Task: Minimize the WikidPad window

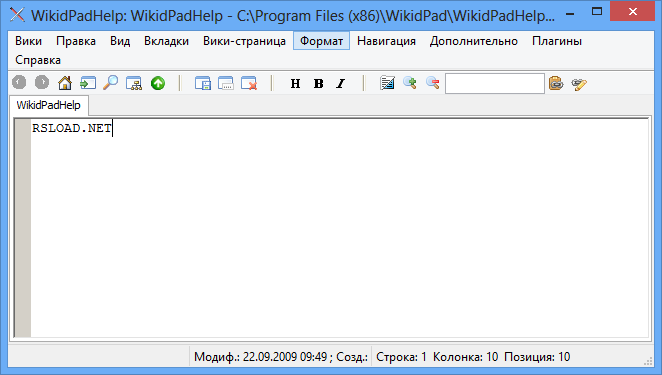Action: click(x=570, y=13)
